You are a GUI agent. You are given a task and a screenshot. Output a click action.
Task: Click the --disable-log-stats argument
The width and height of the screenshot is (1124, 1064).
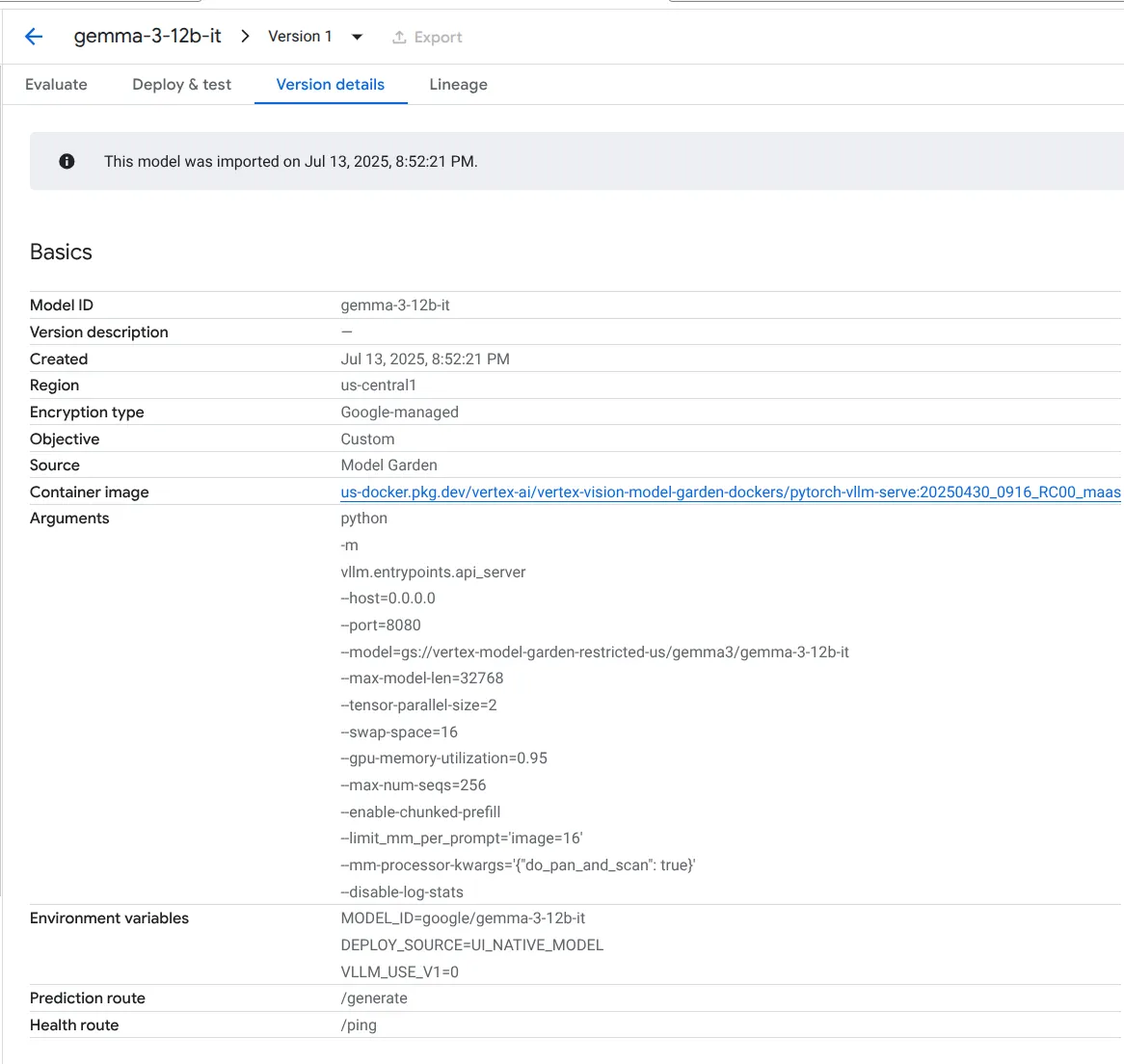pos(402,892)
